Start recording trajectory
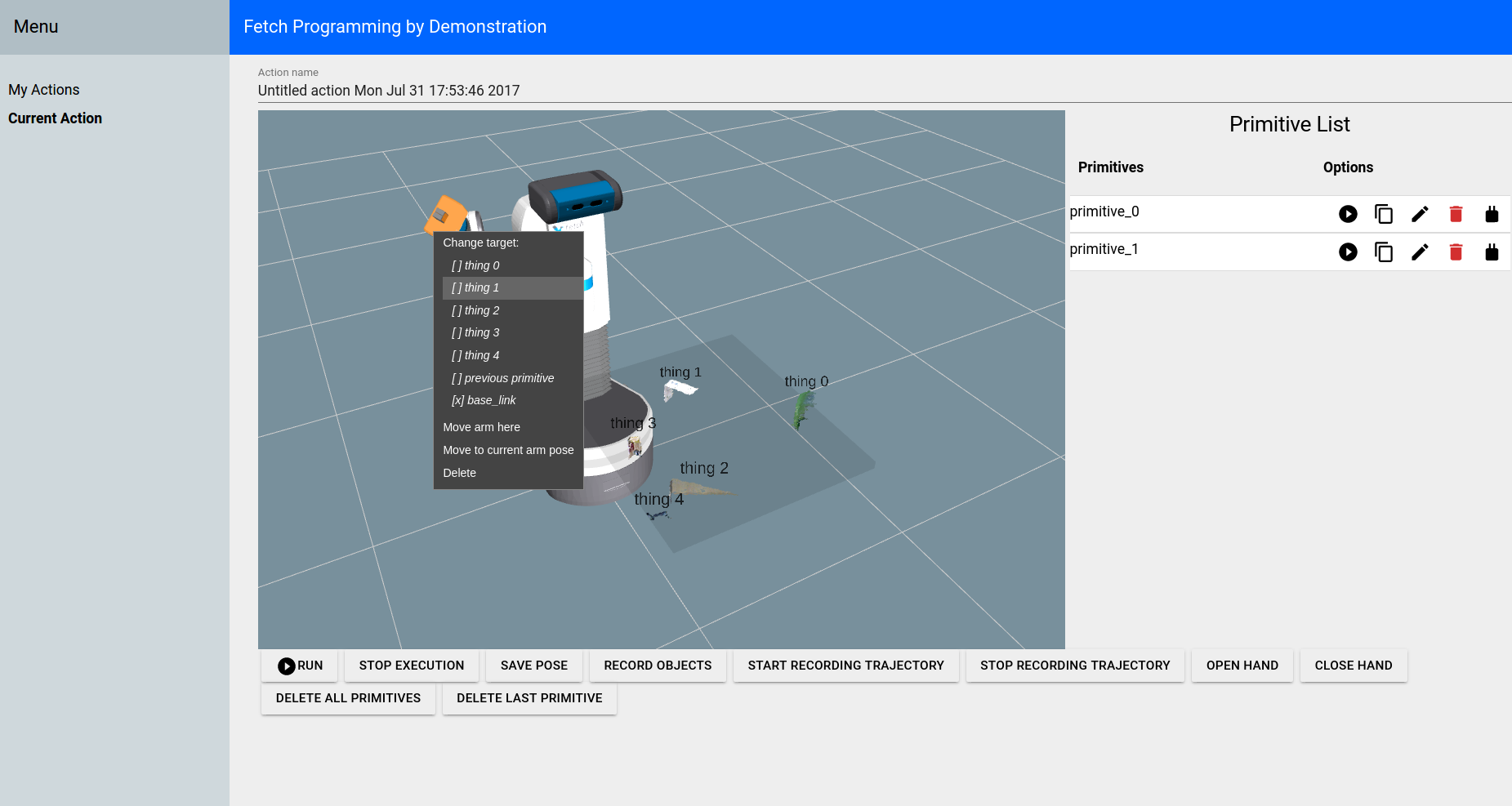The image size is (1512, 806). (846, 666)
